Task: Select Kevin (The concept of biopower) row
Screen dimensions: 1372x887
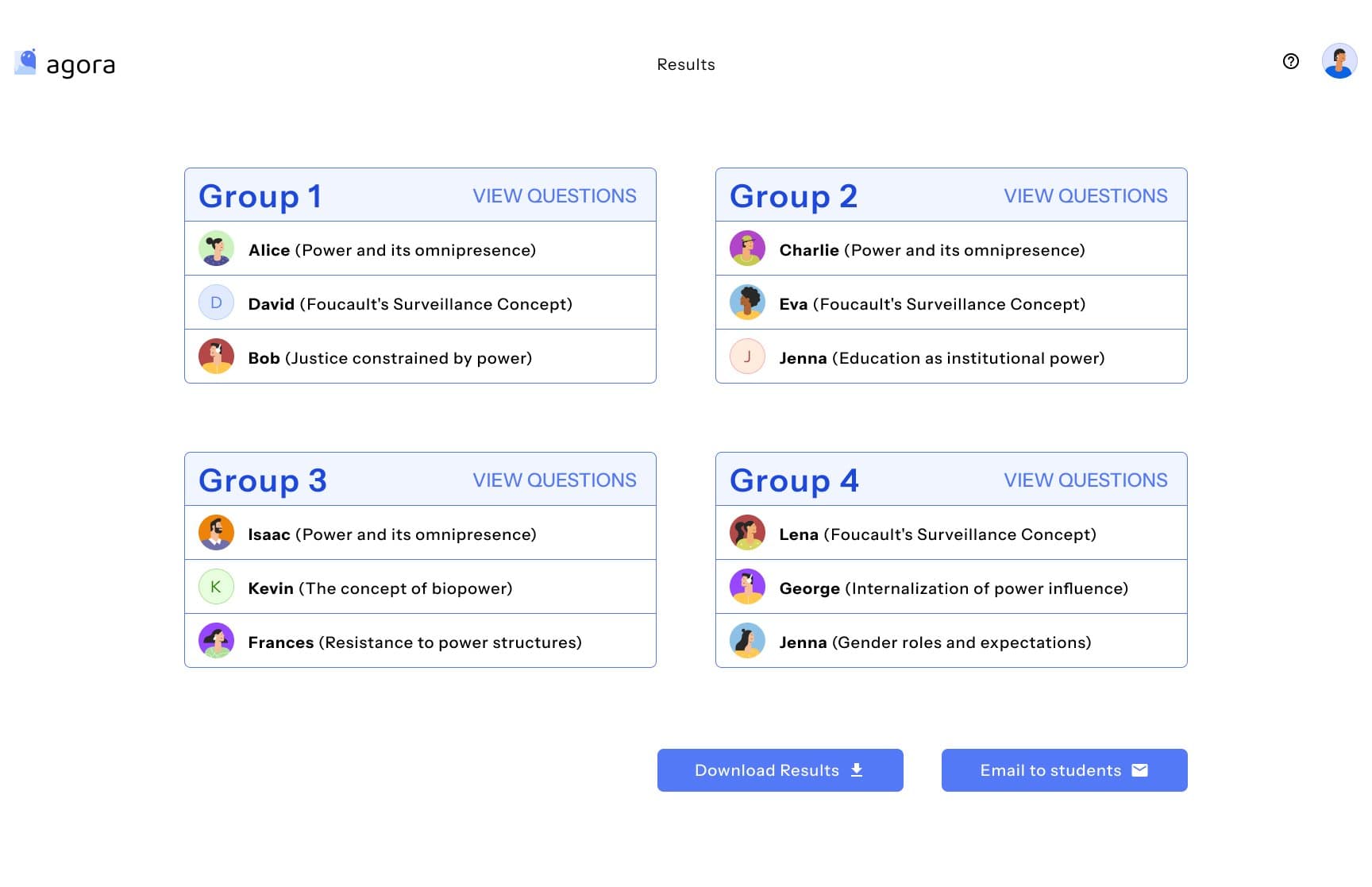Action: 420,587
